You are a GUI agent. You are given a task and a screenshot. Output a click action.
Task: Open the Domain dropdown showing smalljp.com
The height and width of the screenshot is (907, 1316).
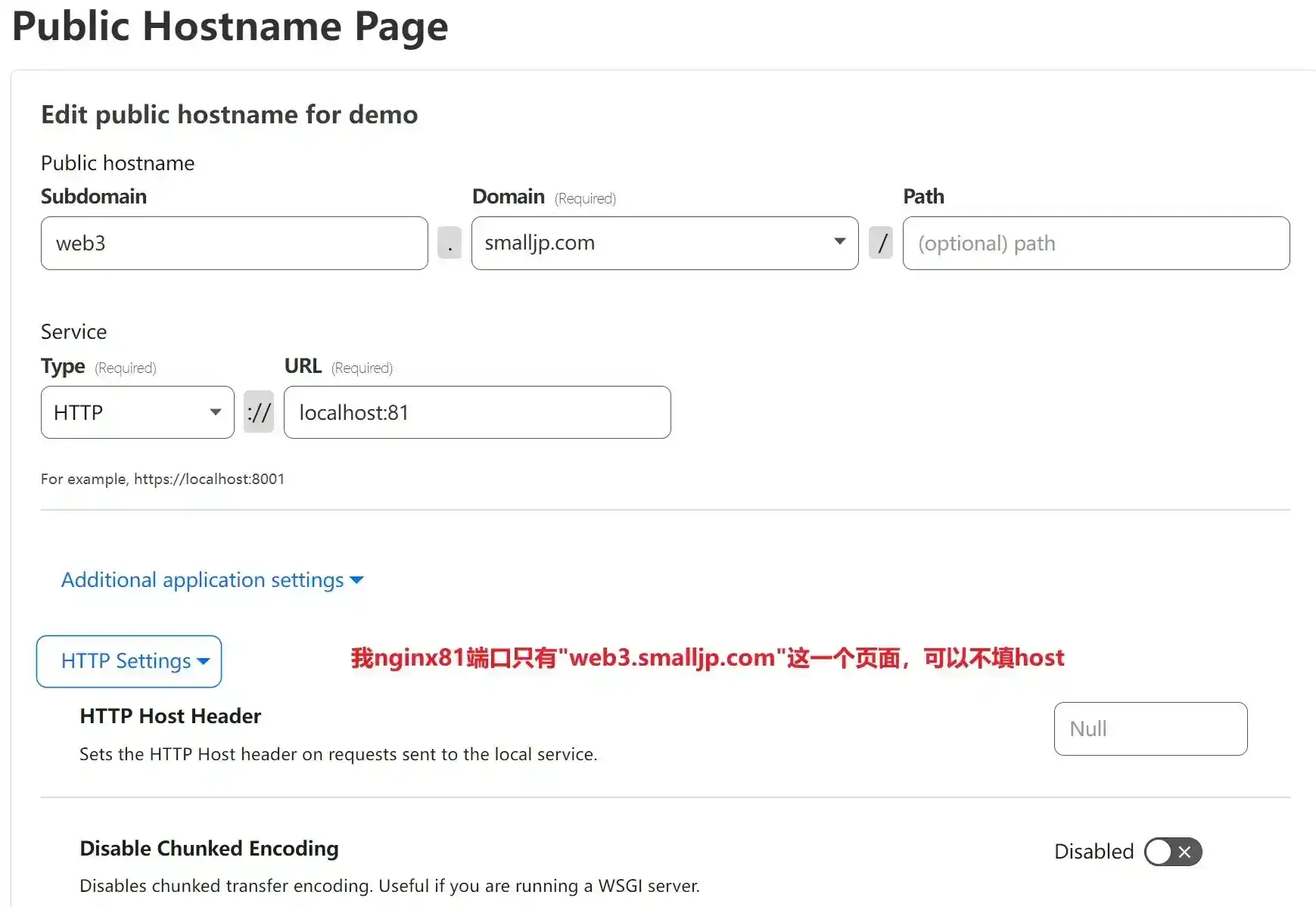tap(664, 243)
